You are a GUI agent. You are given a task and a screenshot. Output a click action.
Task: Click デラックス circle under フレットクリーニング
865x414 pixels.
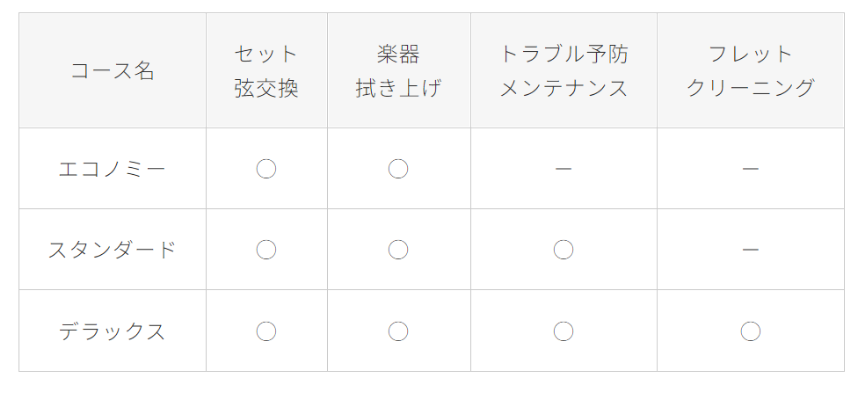pos(750,331)
